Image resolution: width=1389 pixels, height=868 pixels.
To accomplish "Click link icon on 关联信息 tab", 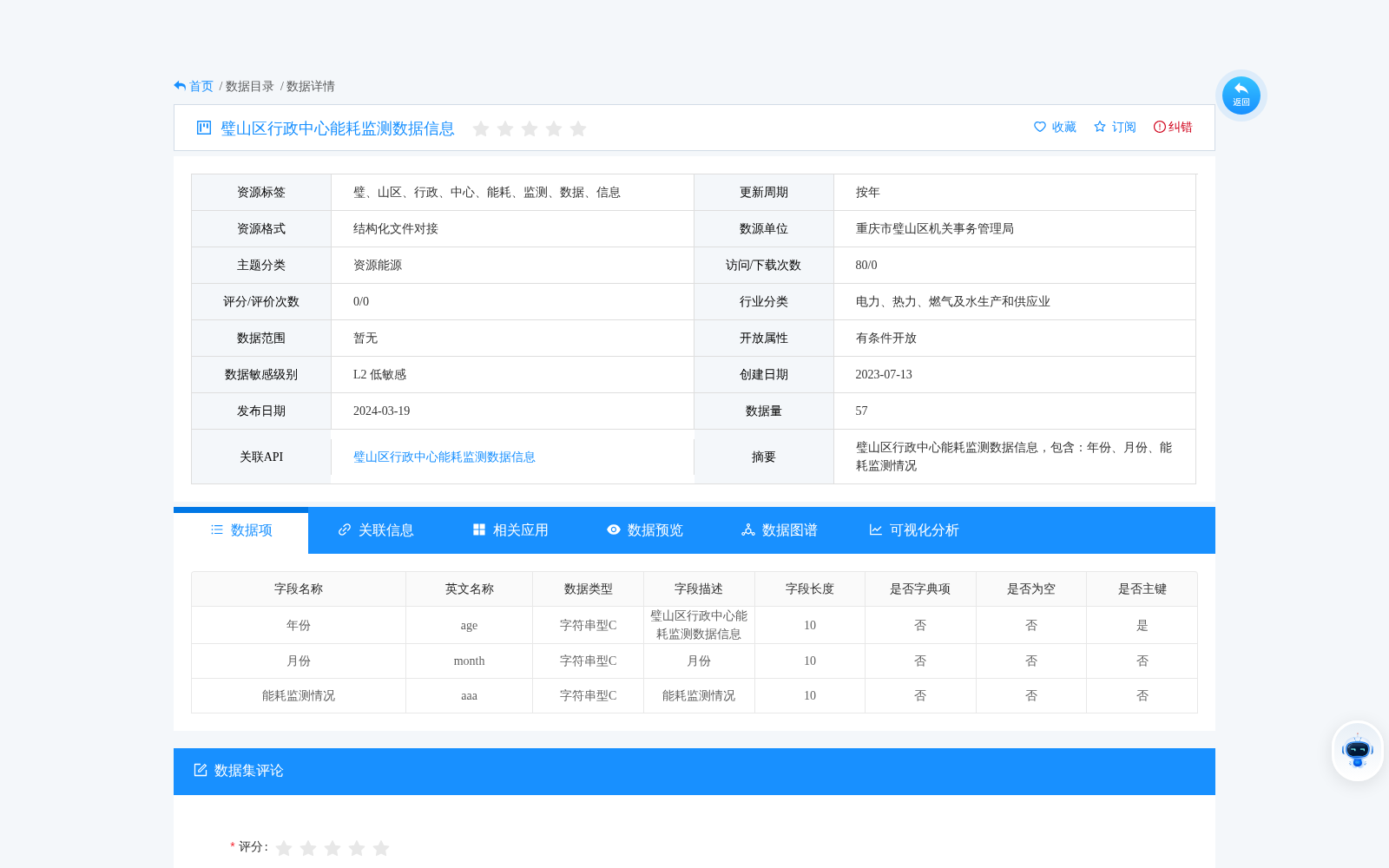I will click(345, 529).
